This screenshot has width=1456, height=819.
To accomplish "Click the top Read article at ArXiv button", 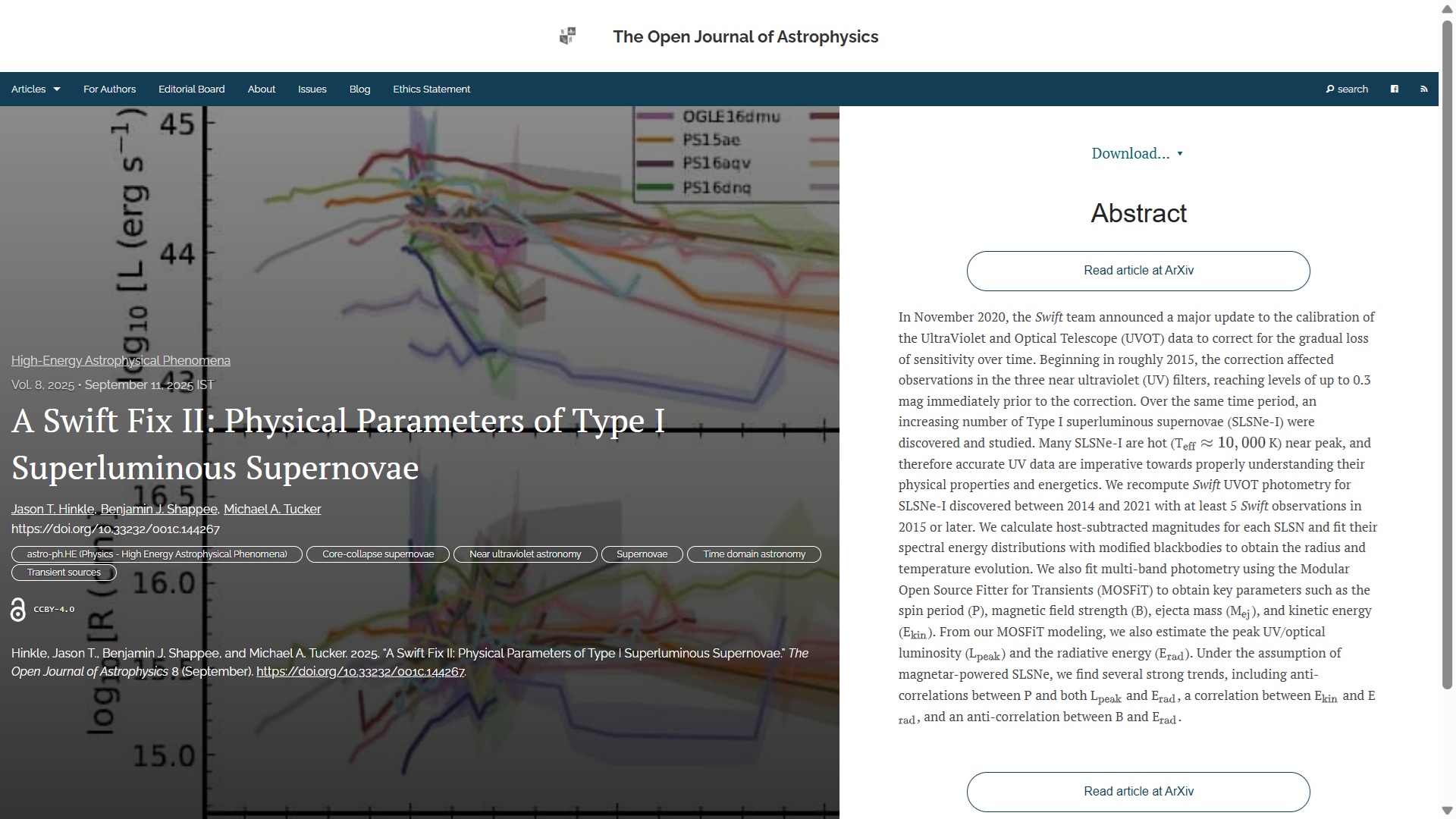I will (x=1137, y=271).
